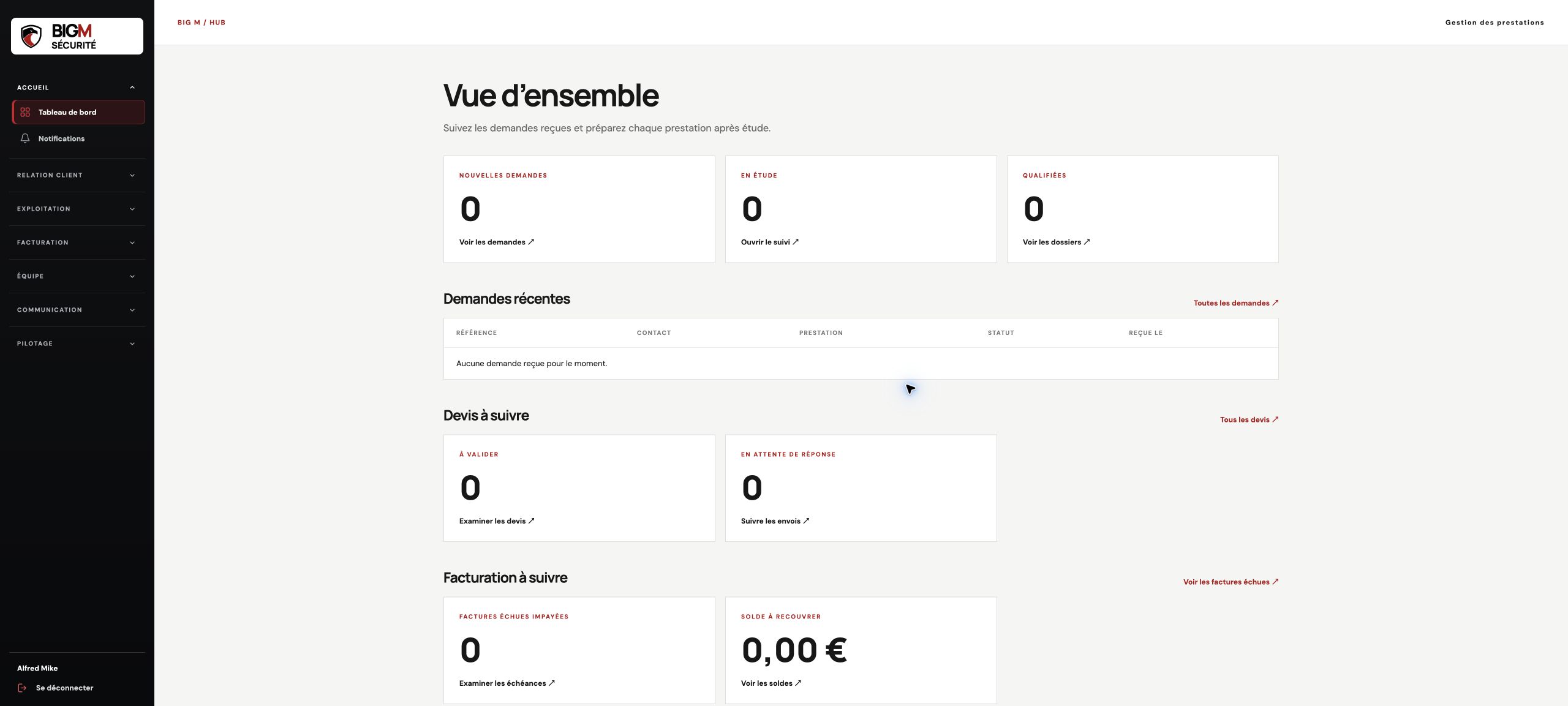
Task: Open the Voir les dossiers link
Action: tap(1056, 242)
